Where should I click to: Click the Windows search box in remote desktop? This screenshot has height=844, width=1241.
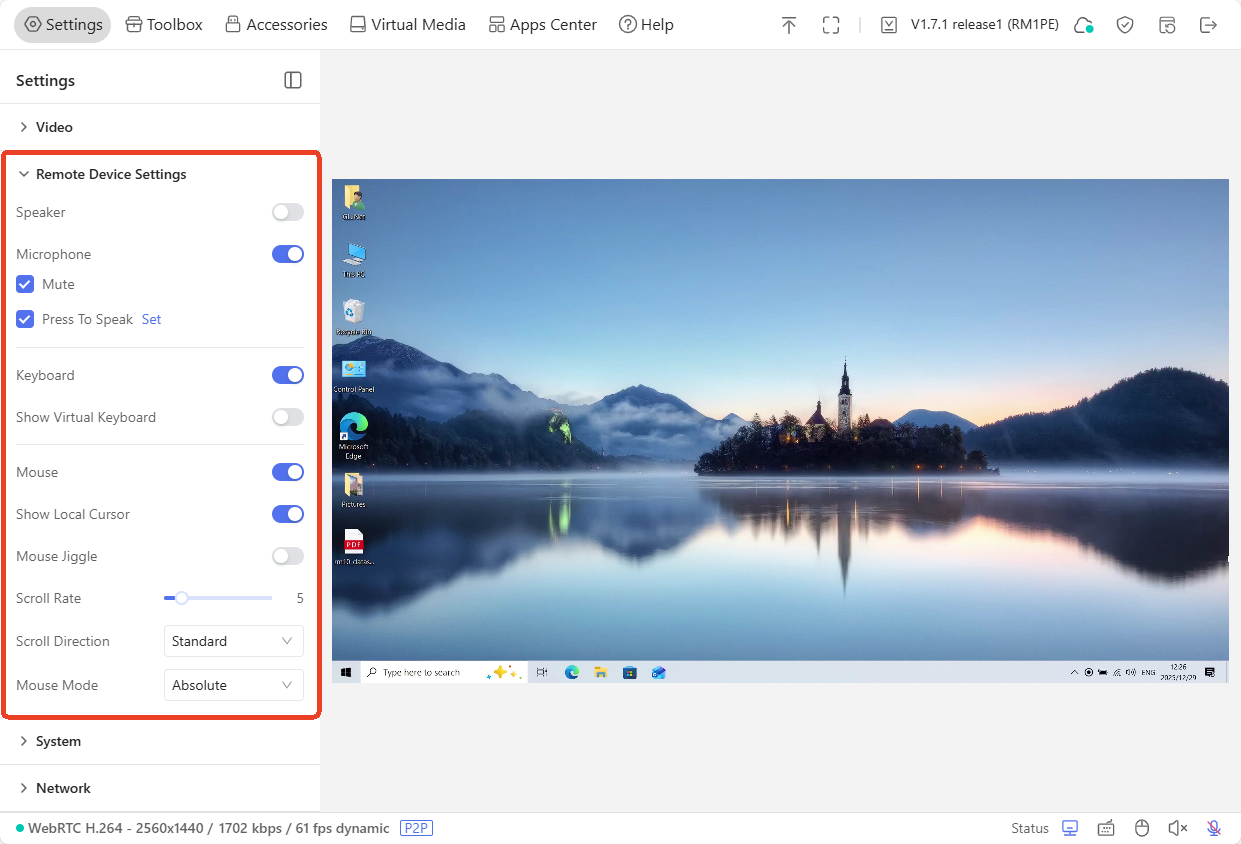420,673
